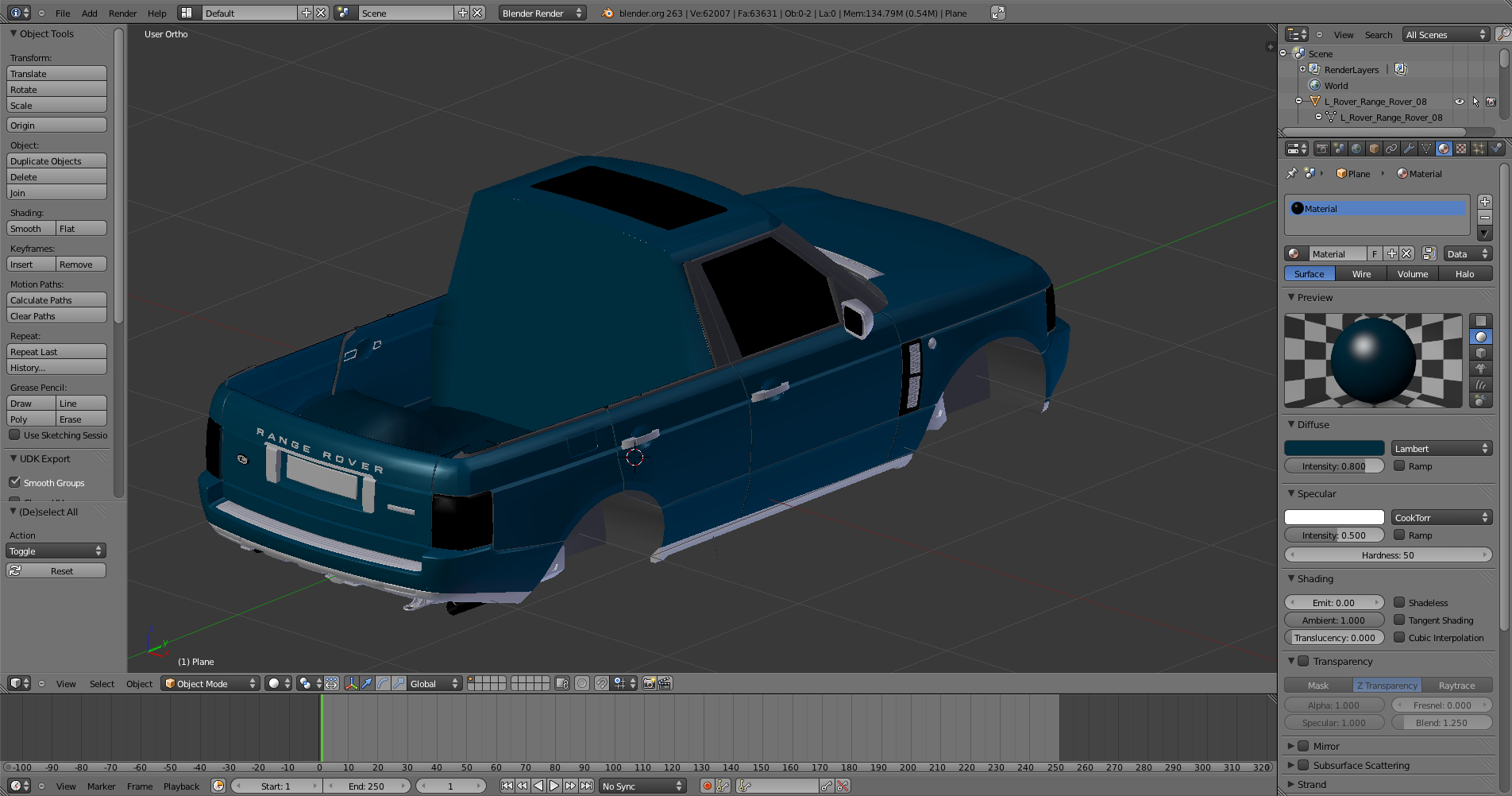
Task: Remove the material slot with minus
Action: pos(1485,218)
